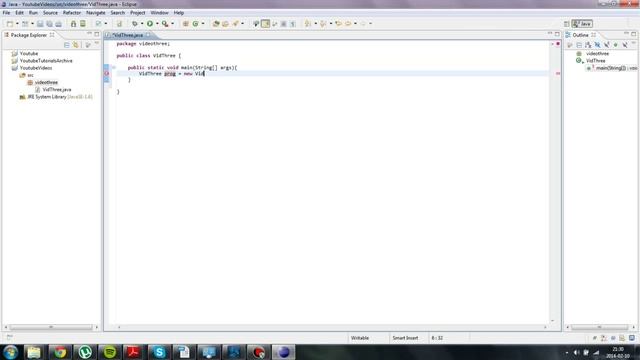Open the Search toolbar dropdown arrow
The image size is (640, 360).
coord(242,24)
